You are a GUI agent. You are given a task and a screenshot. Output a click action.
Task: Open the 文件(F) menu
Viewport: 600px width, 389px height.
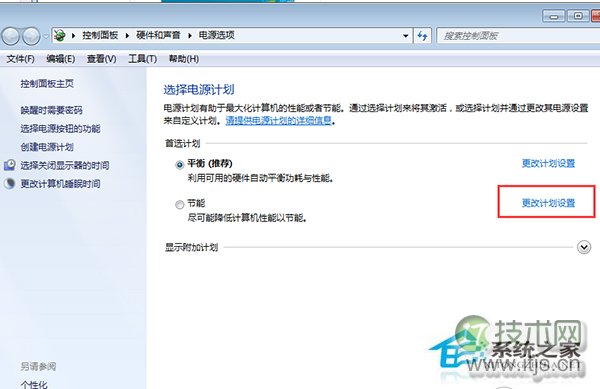20,59
